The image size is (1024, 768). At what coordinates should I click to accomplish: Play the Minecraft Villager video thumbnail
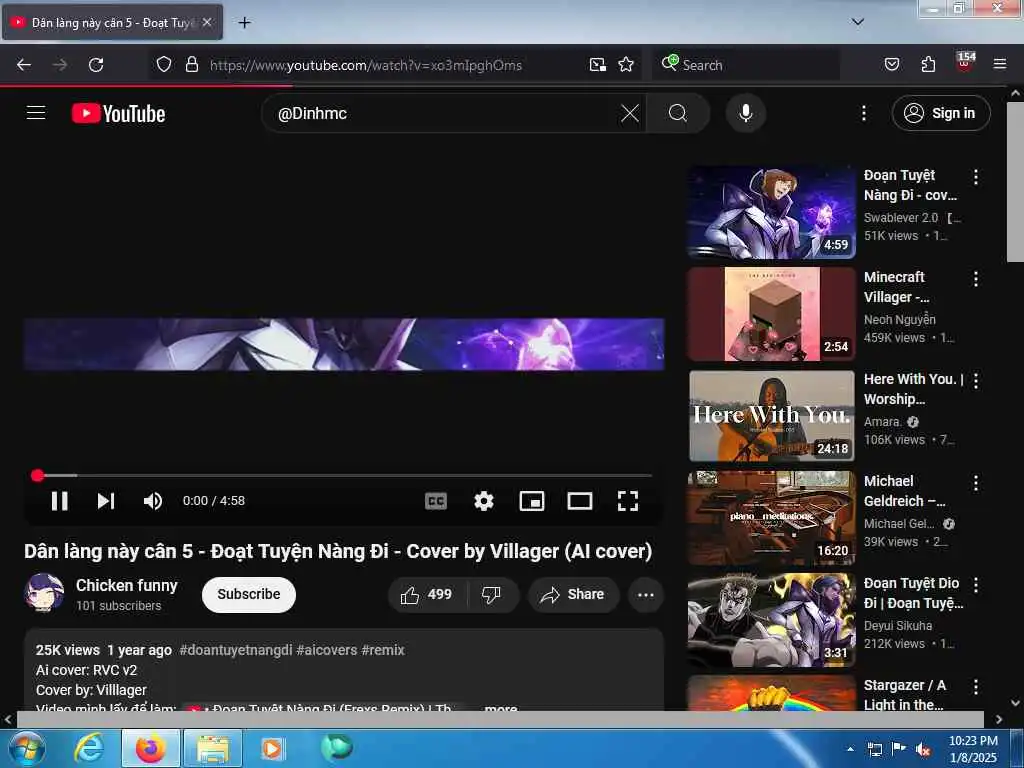tap(772, 314)
